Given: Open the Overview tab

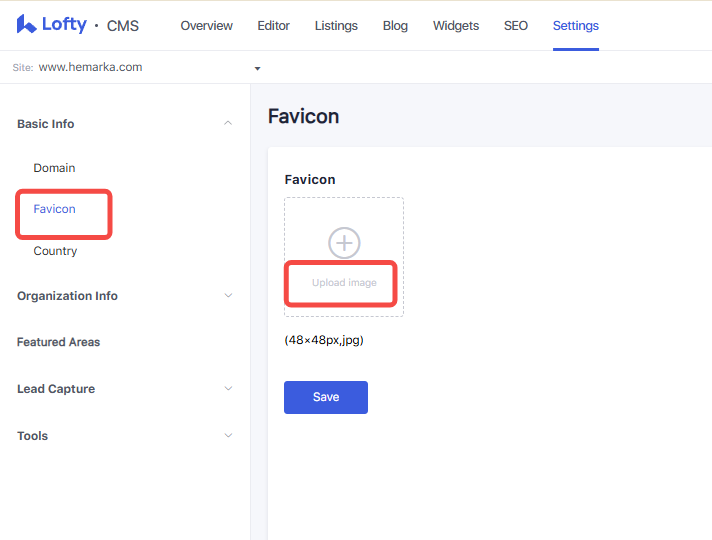Looking at the screenshot, I should click(207, 26).
